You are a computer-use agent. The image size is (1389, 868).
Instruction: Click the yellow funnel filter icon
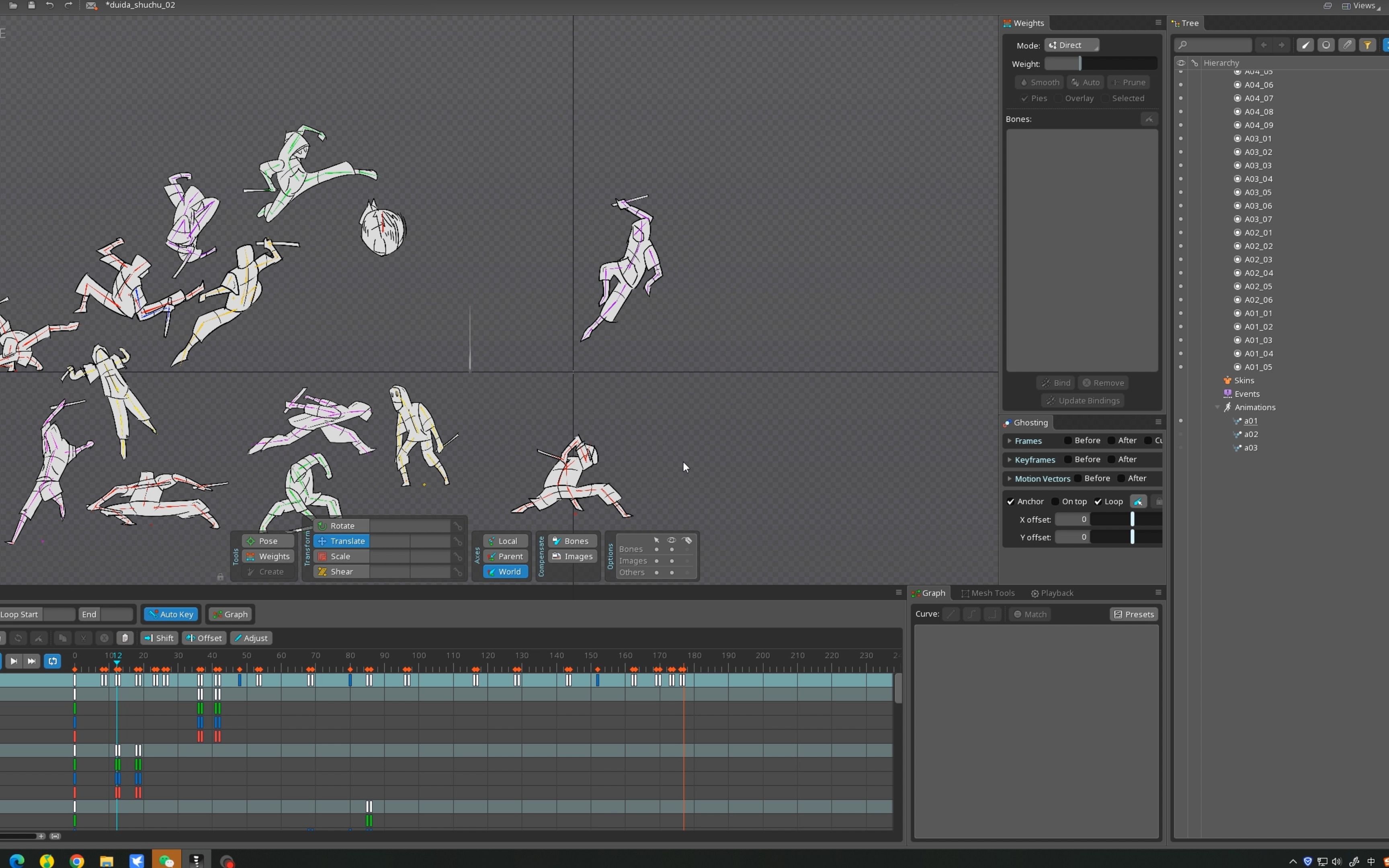click(x=1368, y=45)
